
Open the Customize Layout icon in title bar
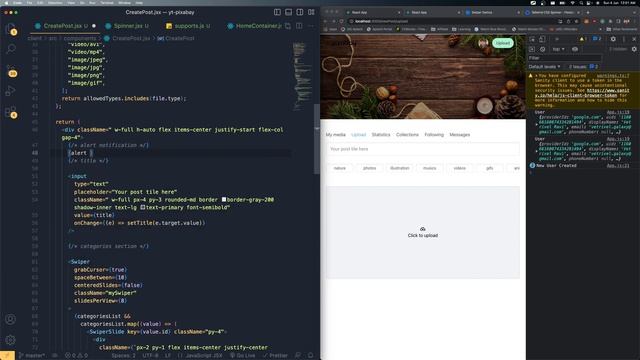tap(311, 12)
